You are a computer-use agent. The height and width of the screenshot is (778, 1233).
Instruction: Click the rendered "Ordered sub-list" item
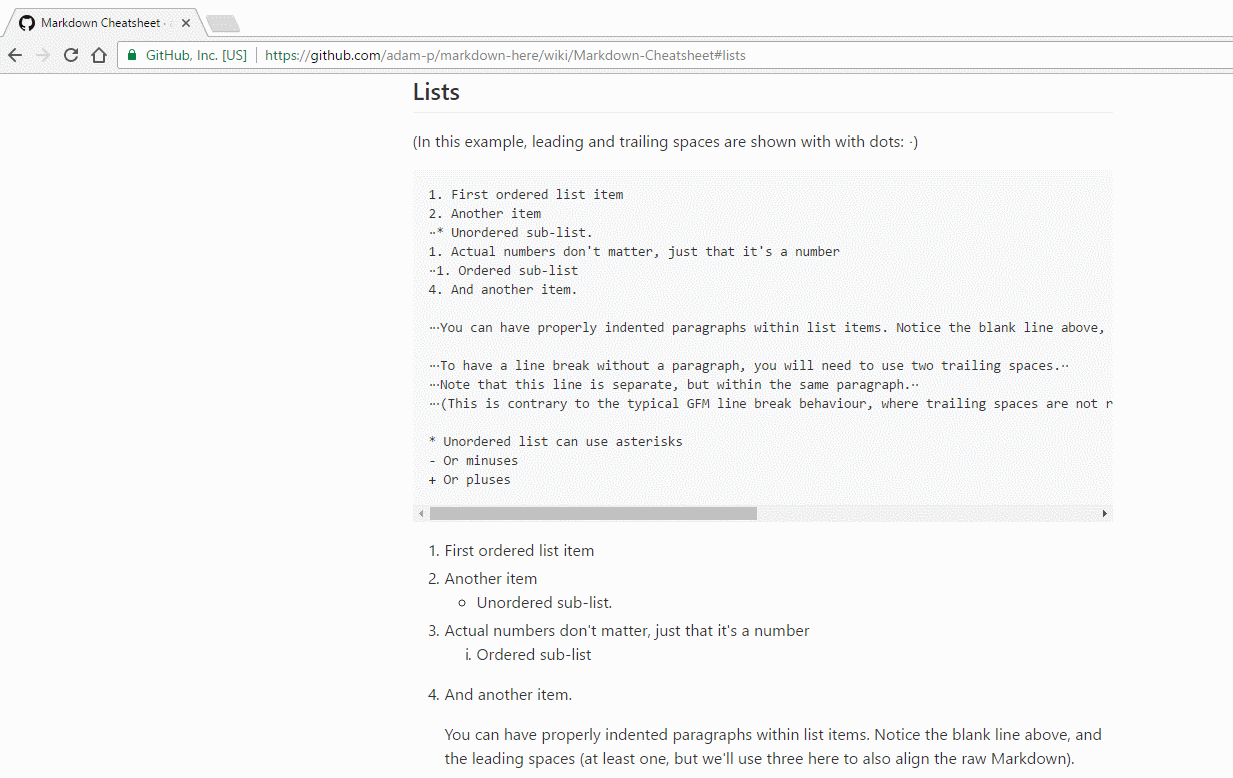[533, 655]
